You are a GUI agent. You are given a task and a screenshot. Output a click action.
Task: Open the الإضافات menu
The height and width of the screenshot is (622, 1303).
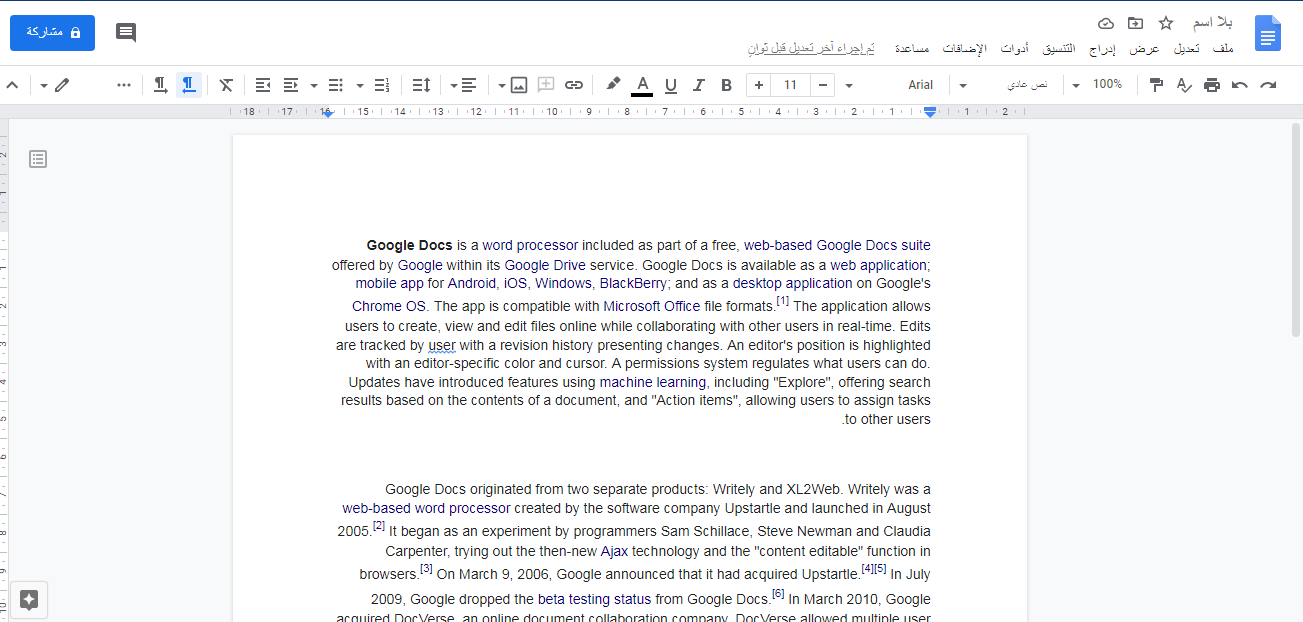(x=964, y=48)
